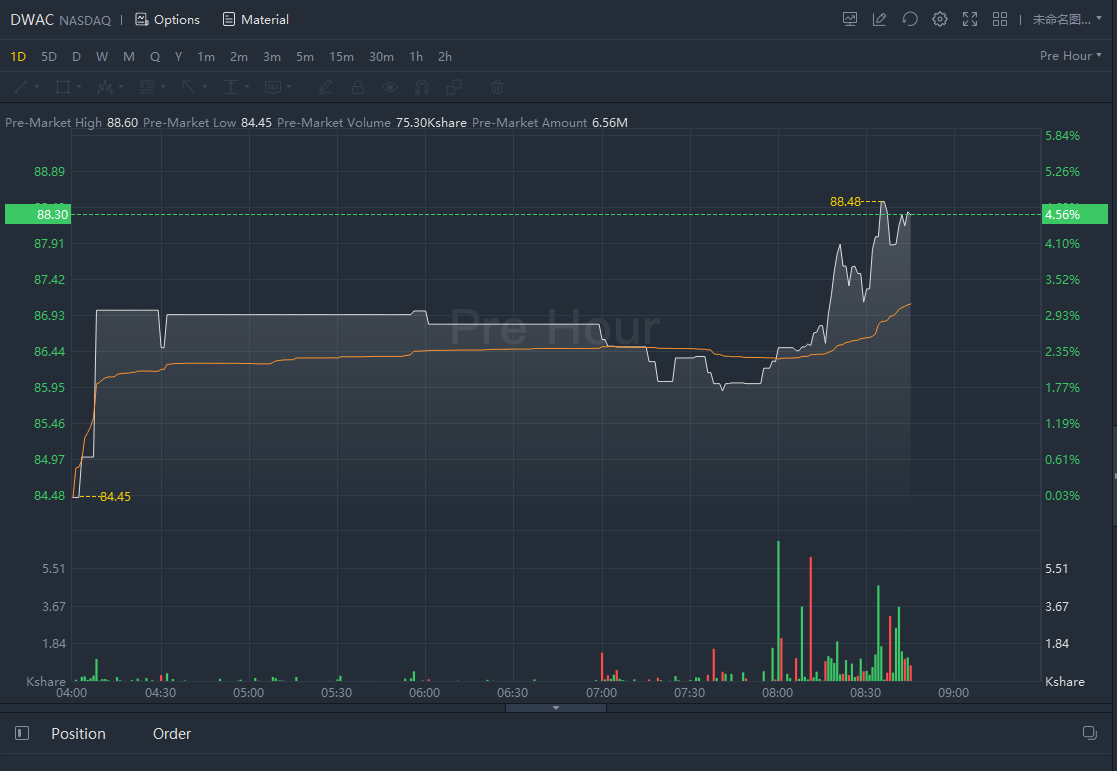Image resolution: width=1117 pixels, height=771 pixels.
Task: Open the Order tab
Action: (x=172, y=733)
